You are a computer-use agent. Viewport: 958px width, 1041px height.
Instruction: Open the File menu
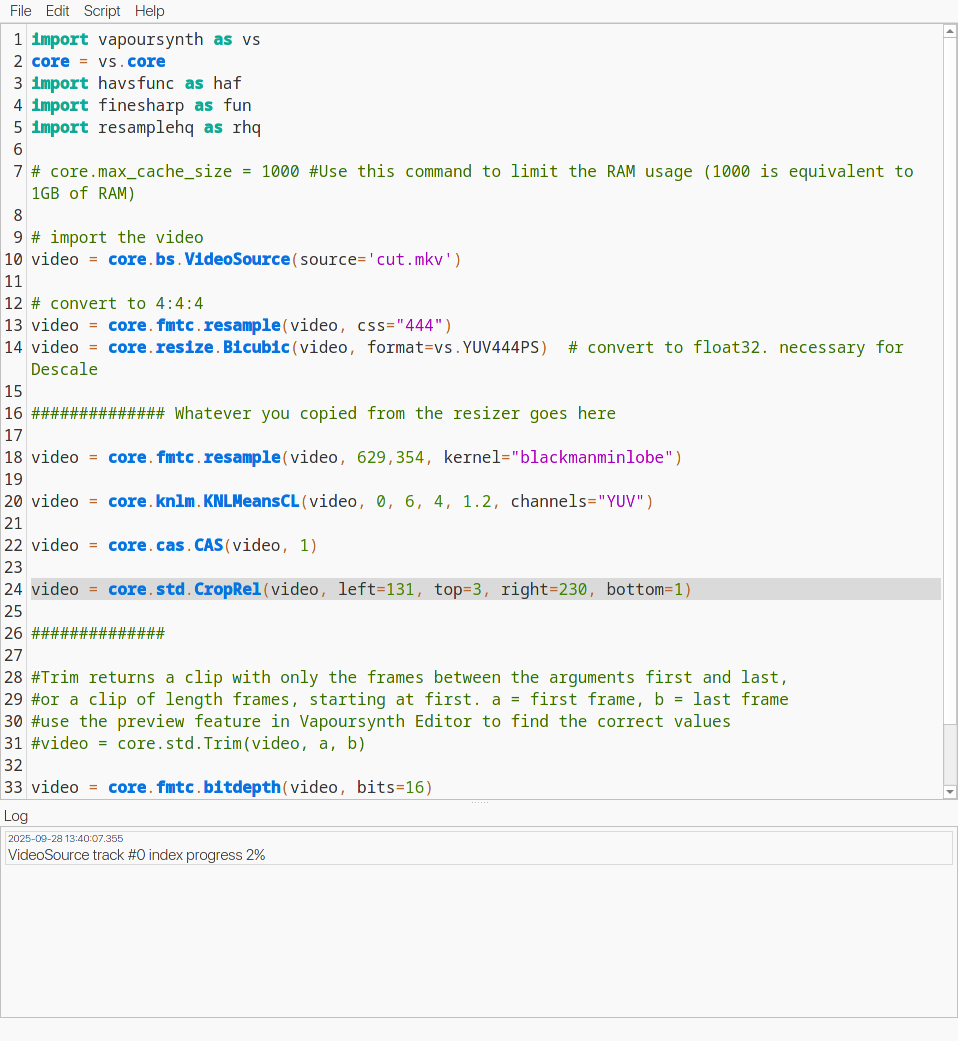coord(20,11)
